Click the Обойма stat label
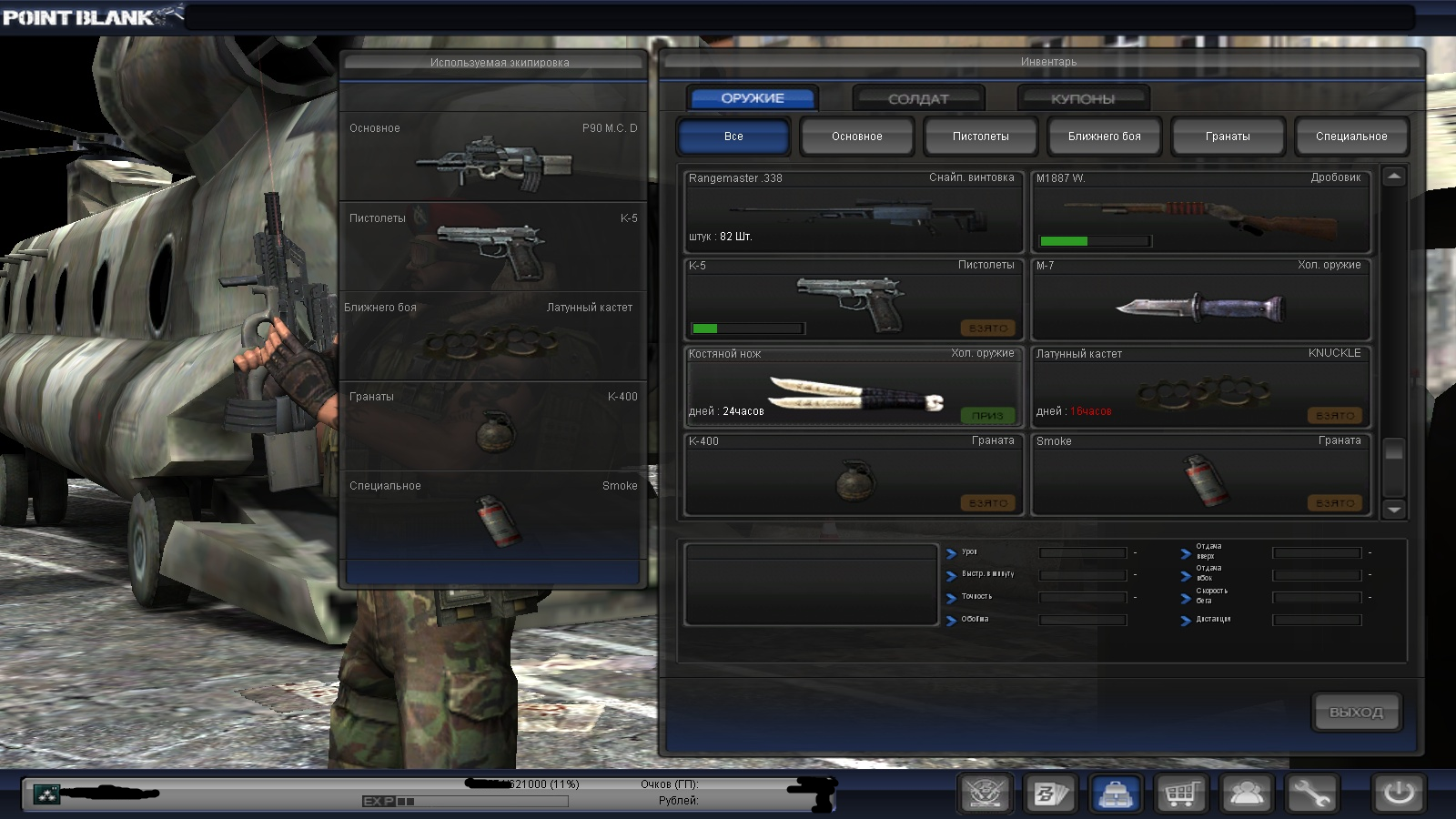Screen dimensions: 1456x819 [x=975, y=619]
